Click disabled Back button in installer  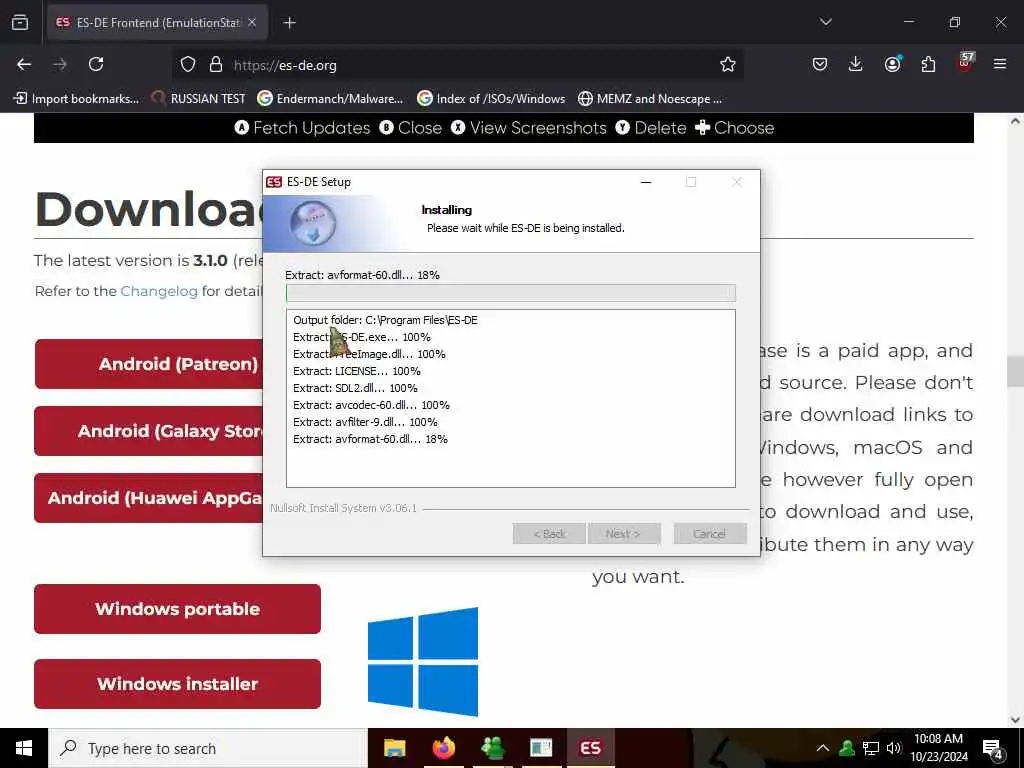click(x=549, y=534)
